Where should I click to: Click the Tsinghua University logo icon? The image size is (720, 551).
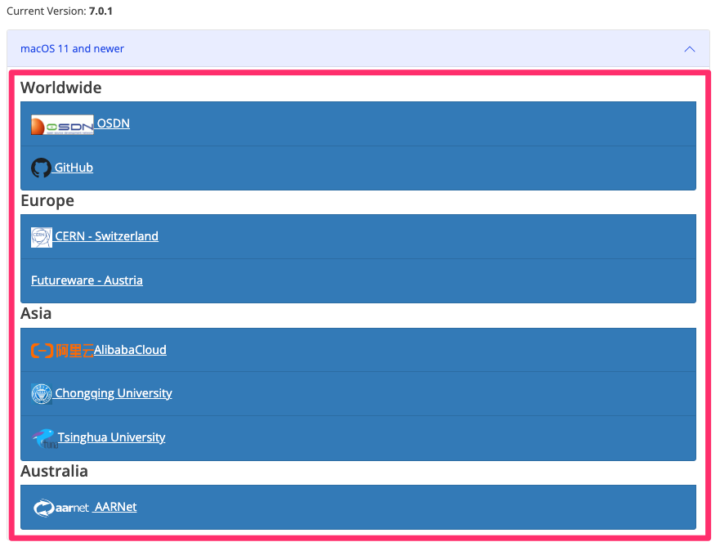point(43,438)
